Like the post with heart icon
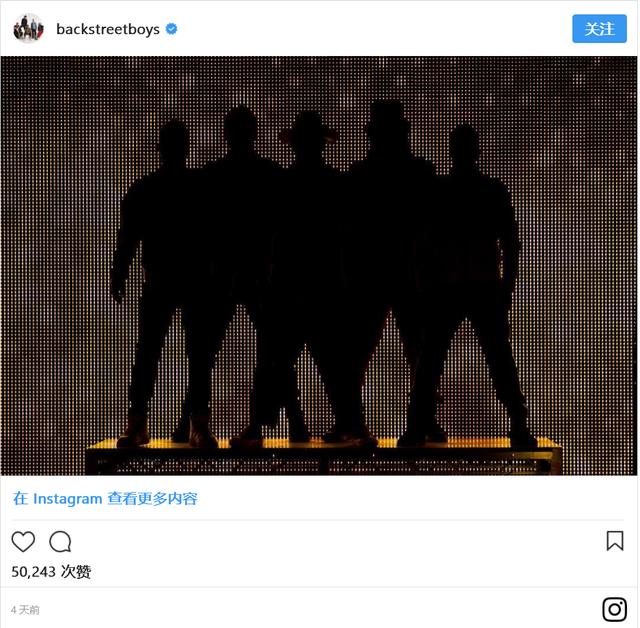This screenshot has height=628, width=640. [x=23, y=541]
